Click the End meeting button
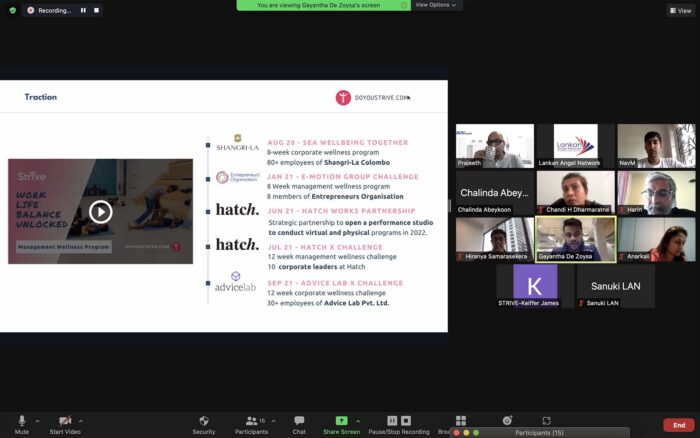700x438 pixels. click(678, 425)
